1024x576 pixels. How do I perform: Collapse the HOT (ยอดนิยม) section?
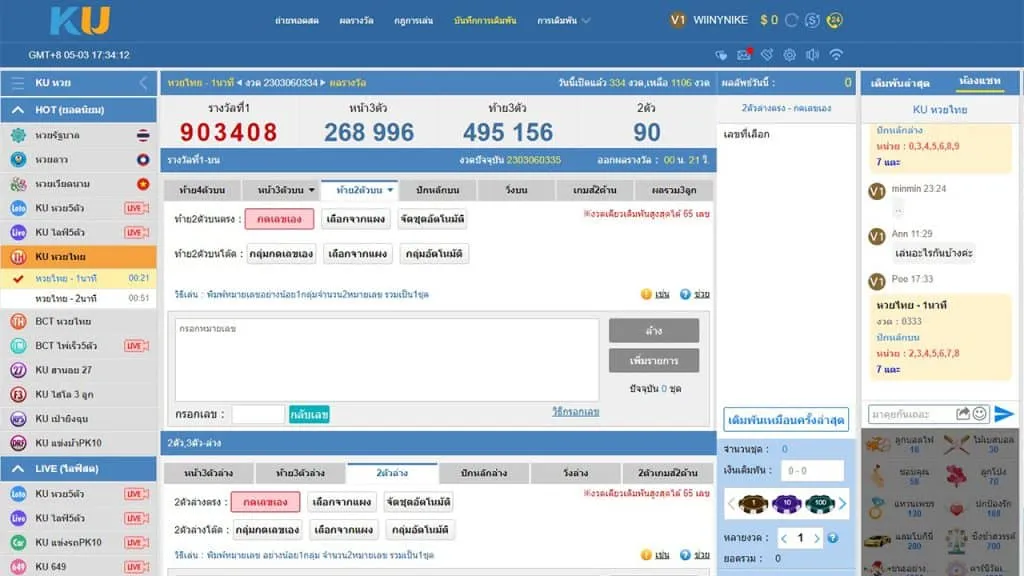(18, 110)
